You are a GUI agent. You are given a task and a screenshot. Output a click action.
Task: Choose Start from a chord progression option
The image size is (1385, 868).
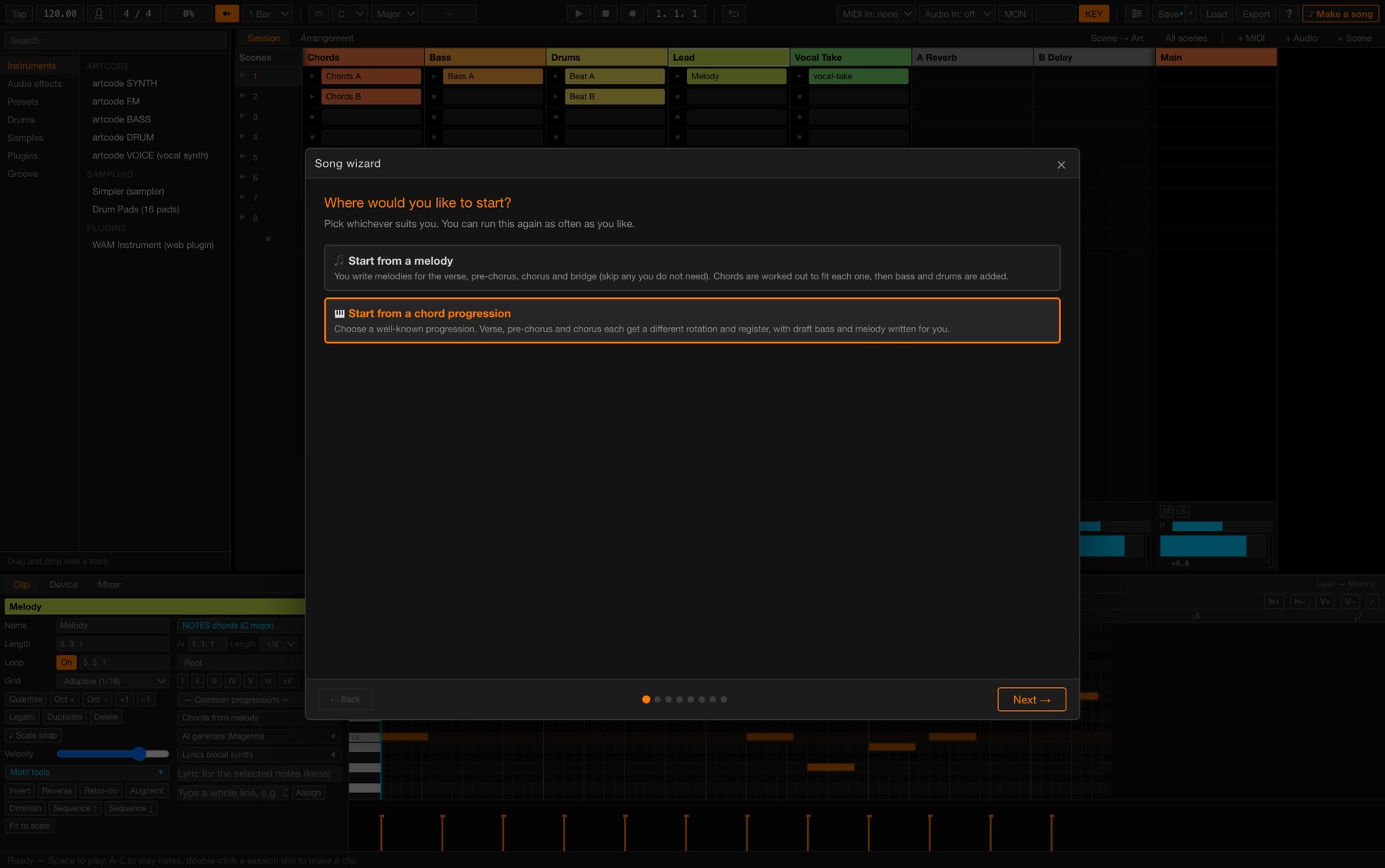tap(692, 320)
